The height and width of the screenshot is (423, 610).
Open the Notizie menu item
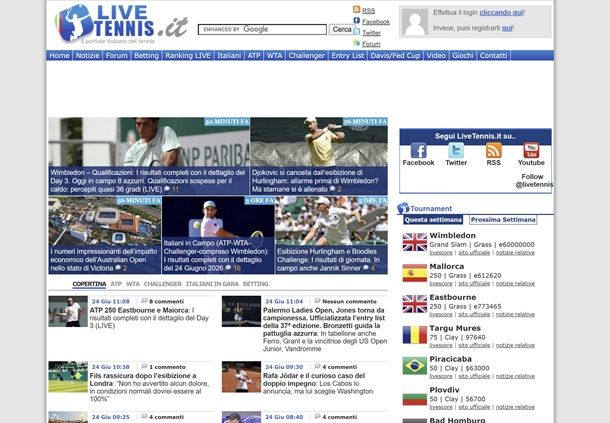click(x=88, y=55)
